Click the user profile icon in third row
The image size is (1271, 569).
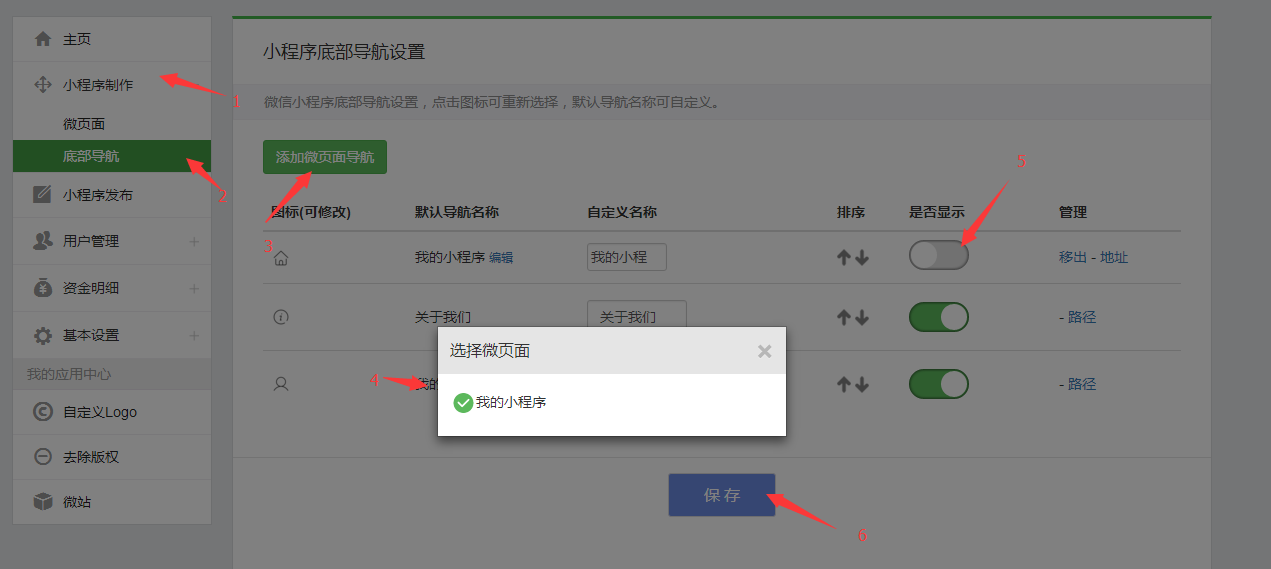(x=281, y=384)
